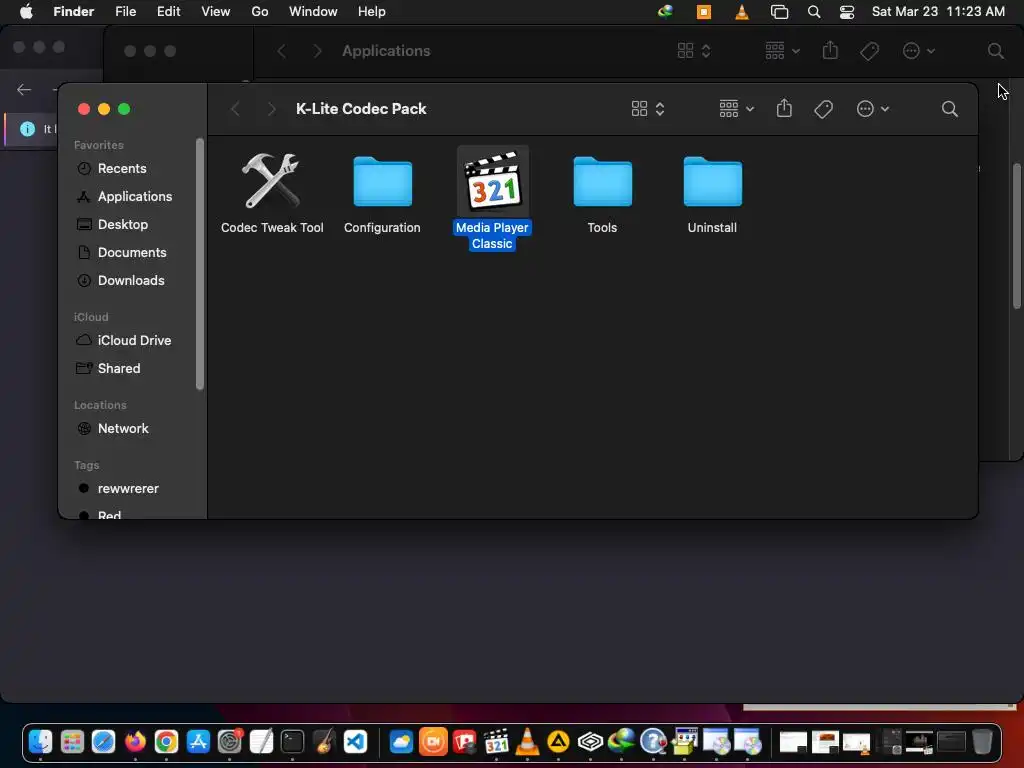Click the Tags icon in K-Lite toolbar
The height and width of the screenshot is (768, 1024).
[x=824, y=109]
